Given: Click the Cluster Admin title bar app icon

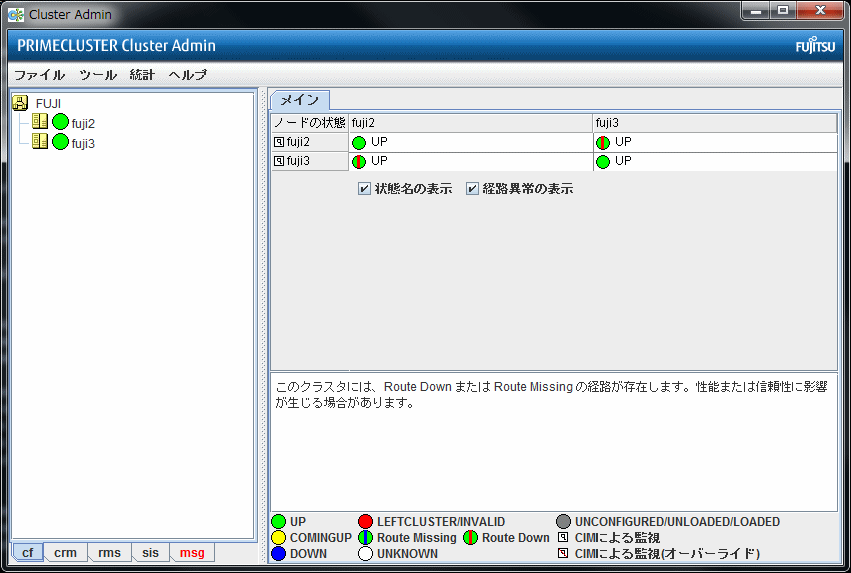Looking at the screenshot, I should pyautogui.click(x=16, y=15).
